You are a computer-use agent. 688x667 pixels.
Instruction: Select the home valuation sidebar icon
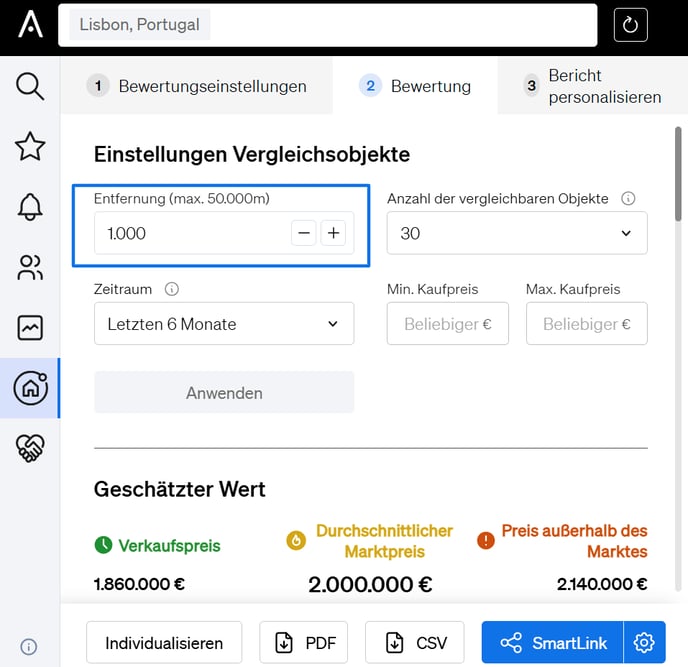pyautogui.click(x=30, y=387)
